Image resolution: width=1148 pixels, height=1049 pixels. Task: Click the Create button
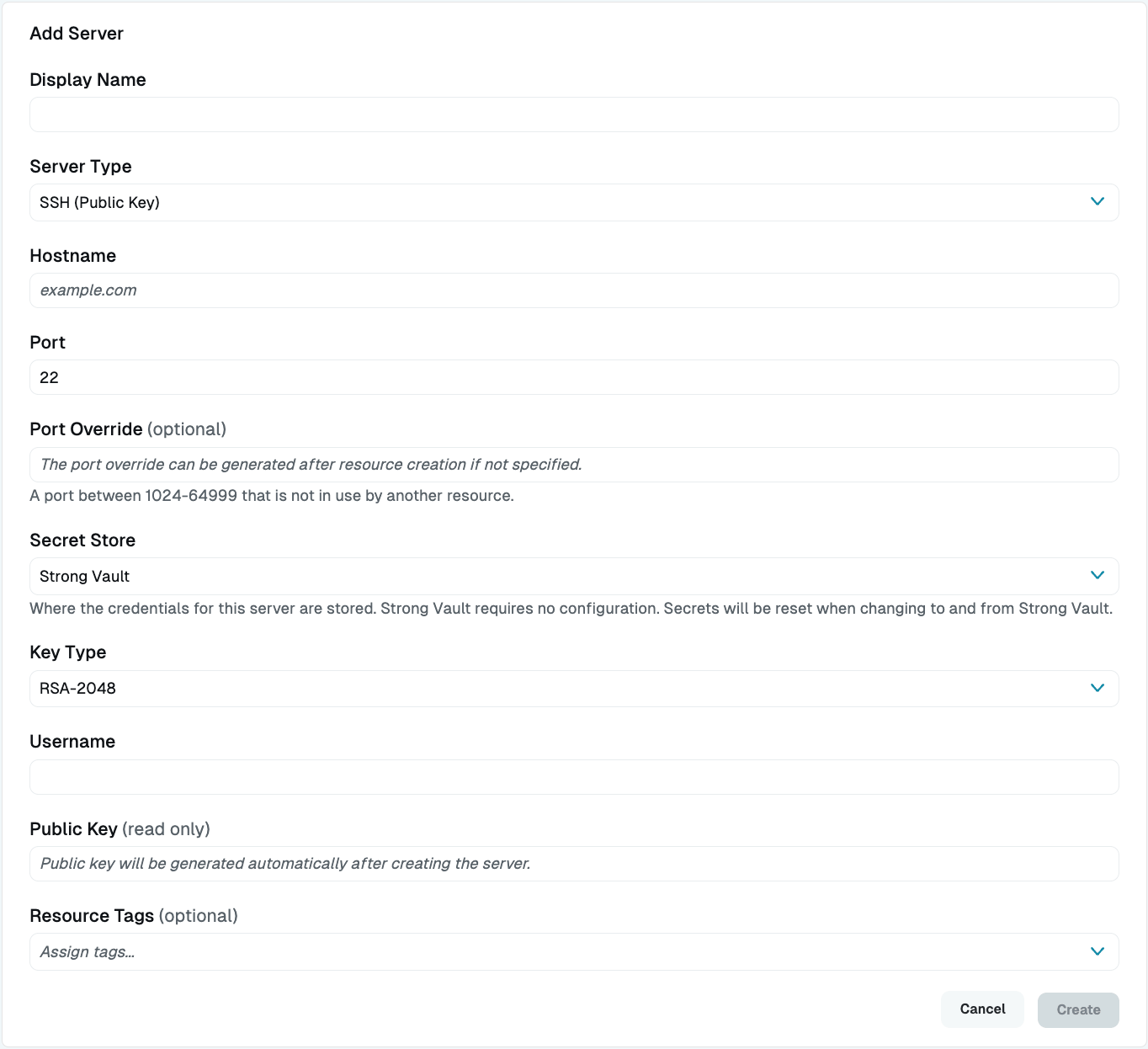(x=1078, y=1010)
